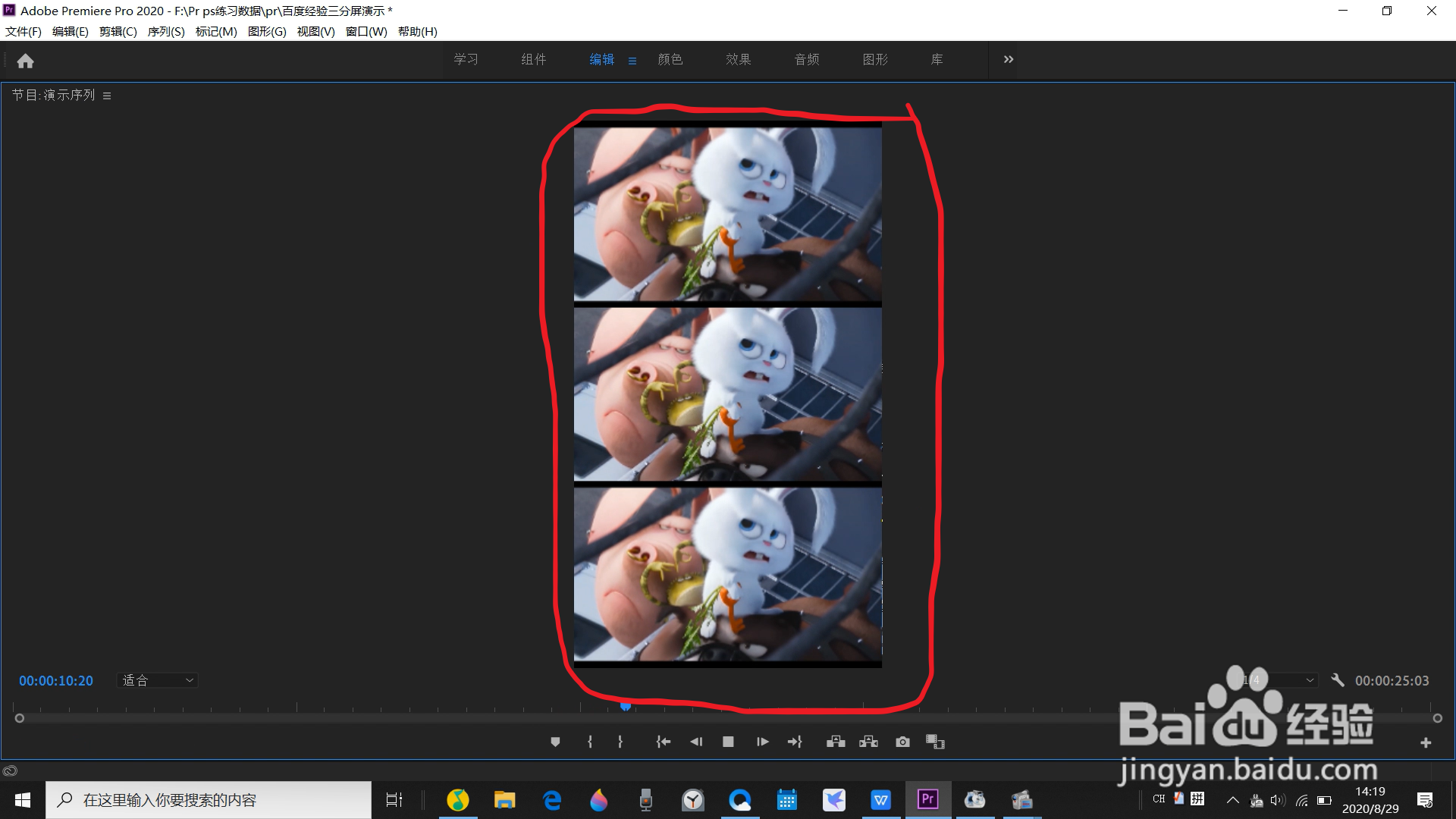The width and height of the screenshot is (1456, 819).
Task: Expand the workspace overflow chevron
Action: click(1008, 59)
